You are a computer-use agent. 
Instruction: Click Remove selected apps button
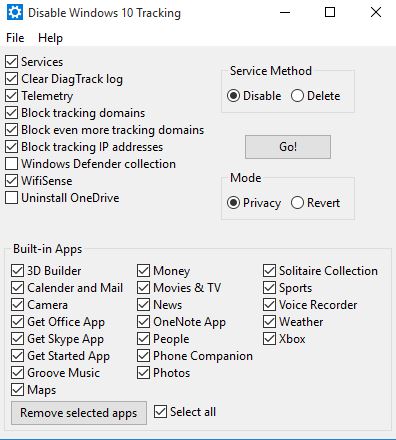(79, 413)
